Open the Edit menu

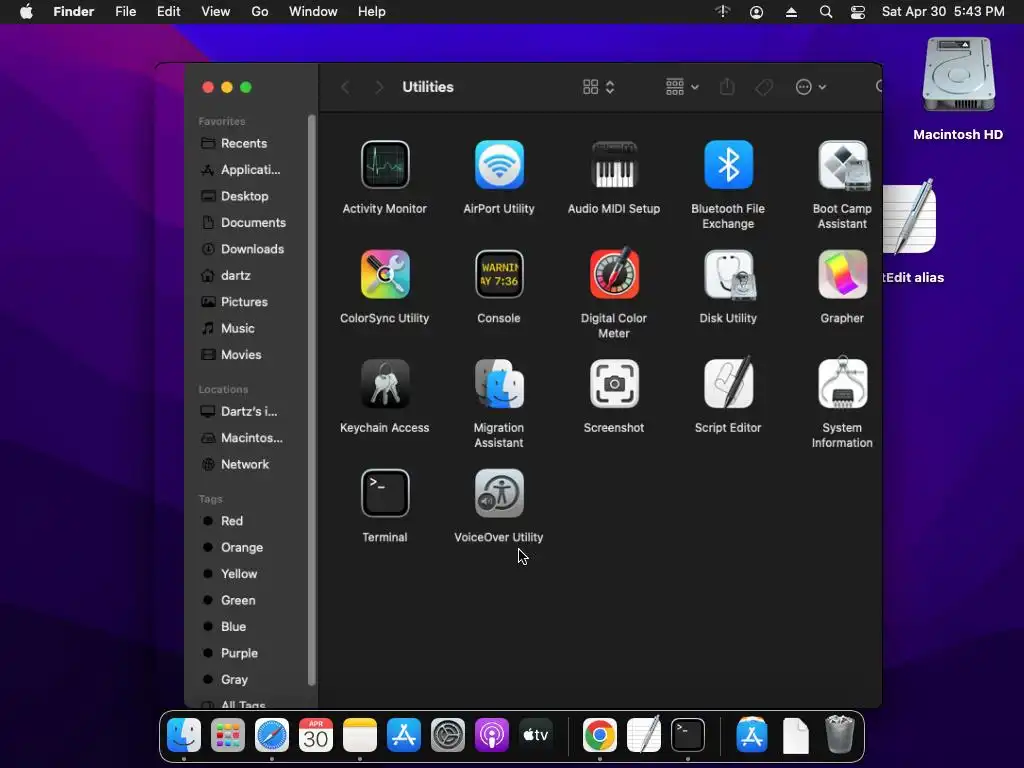[168, 12]
